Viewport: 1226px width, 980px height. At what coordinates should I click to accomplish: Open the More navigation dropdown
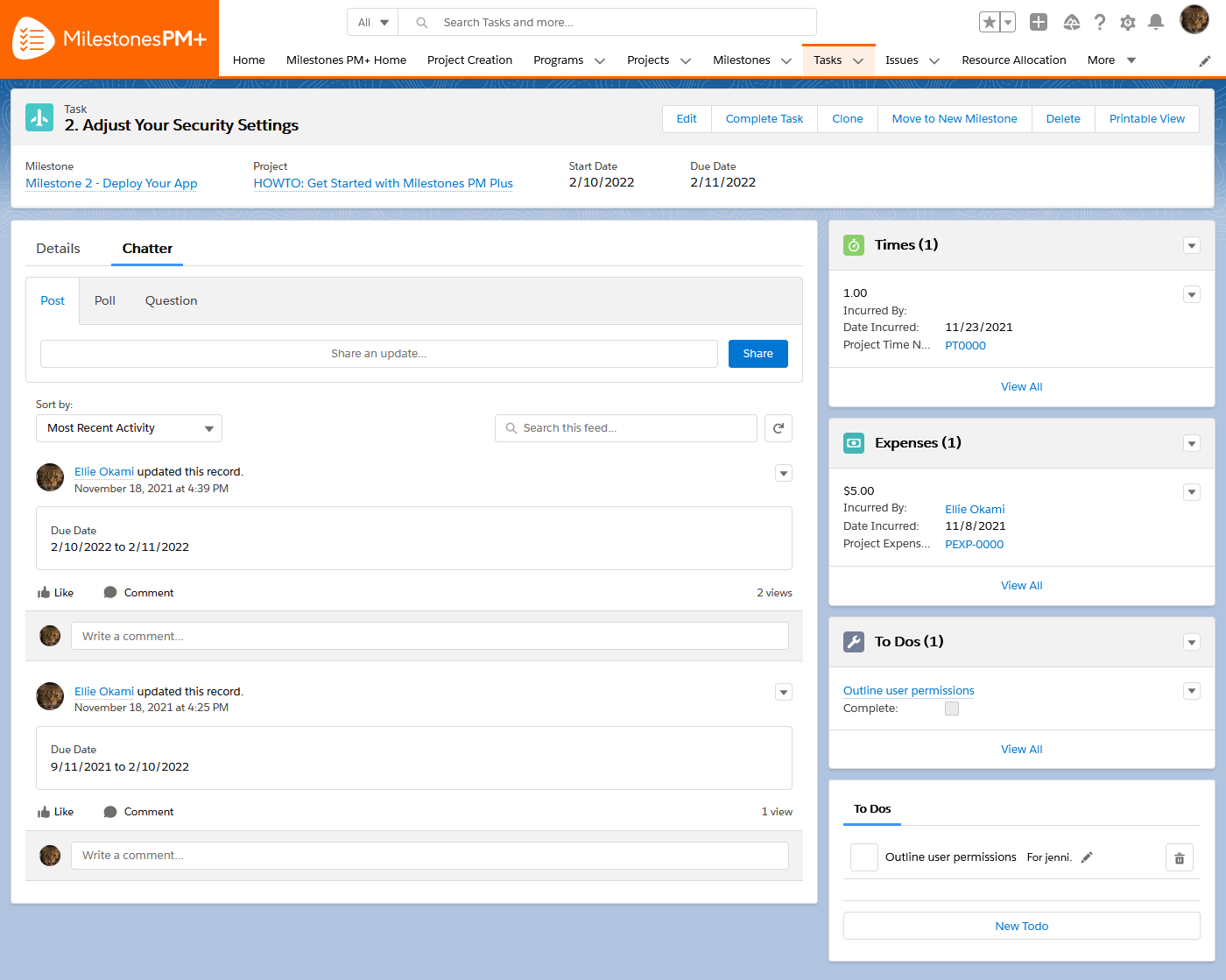(1111, 60)
